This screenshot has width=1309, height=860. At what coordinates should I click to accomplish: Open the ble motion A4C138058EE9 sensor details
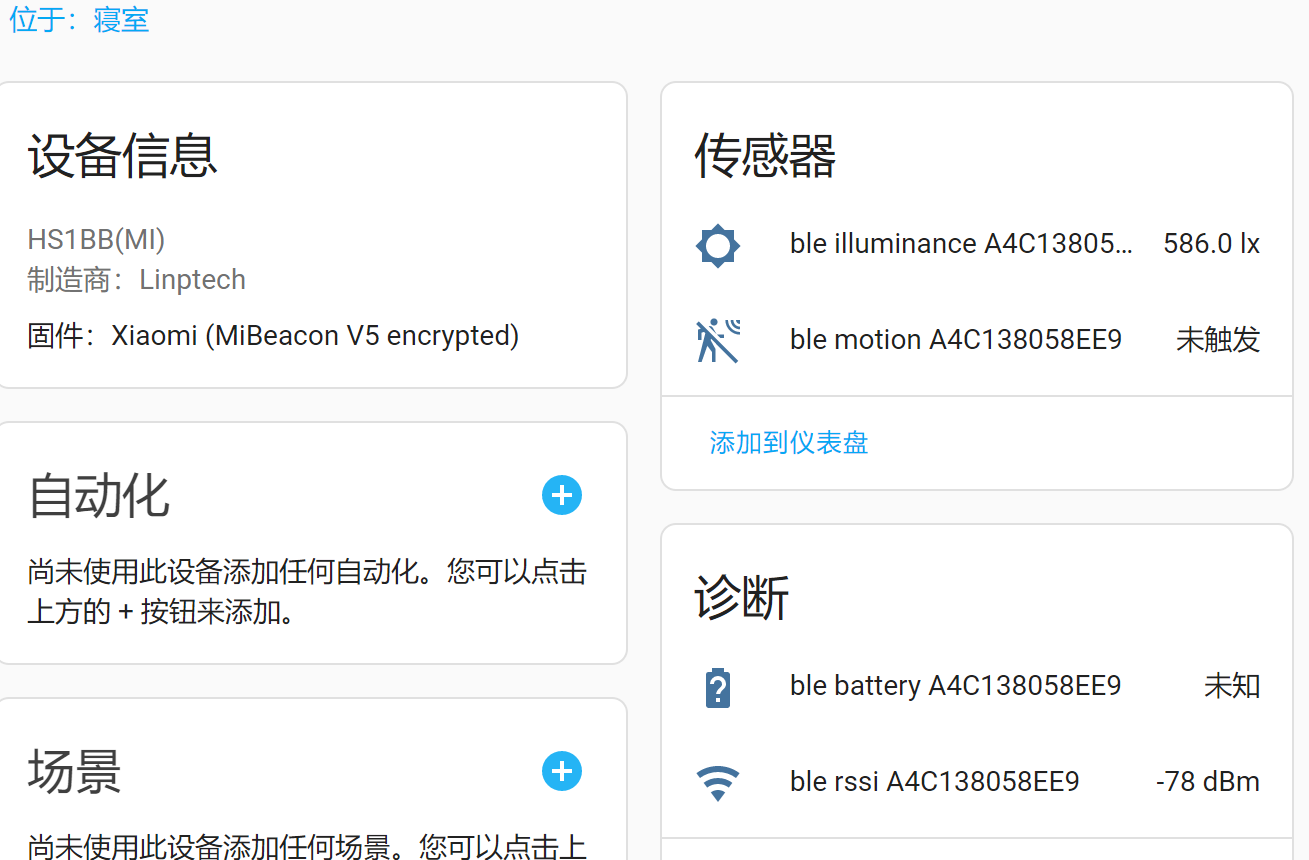coord(955,339)
